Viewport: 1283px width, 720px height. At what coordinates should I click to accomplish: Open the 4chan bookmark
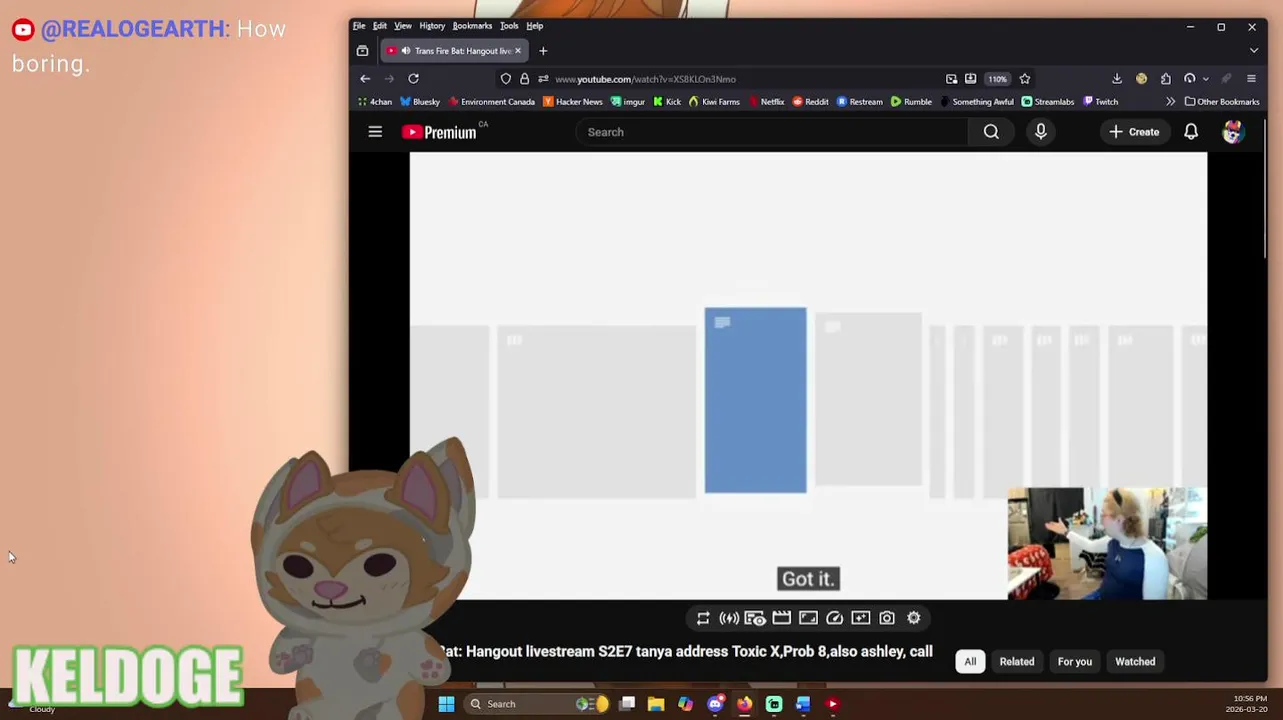click(x=375, y=102)
